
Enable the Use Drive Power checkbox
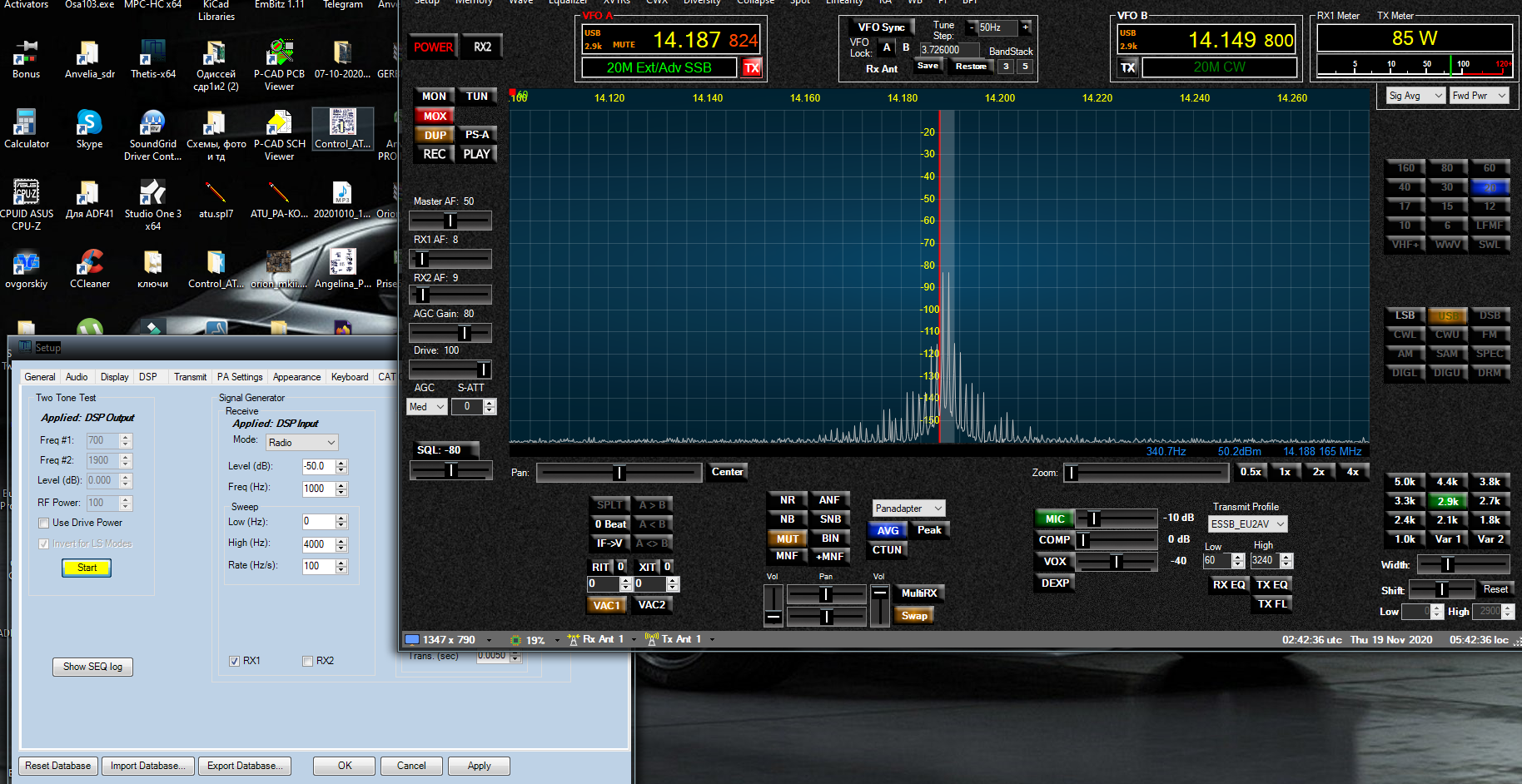click(44, 523)
